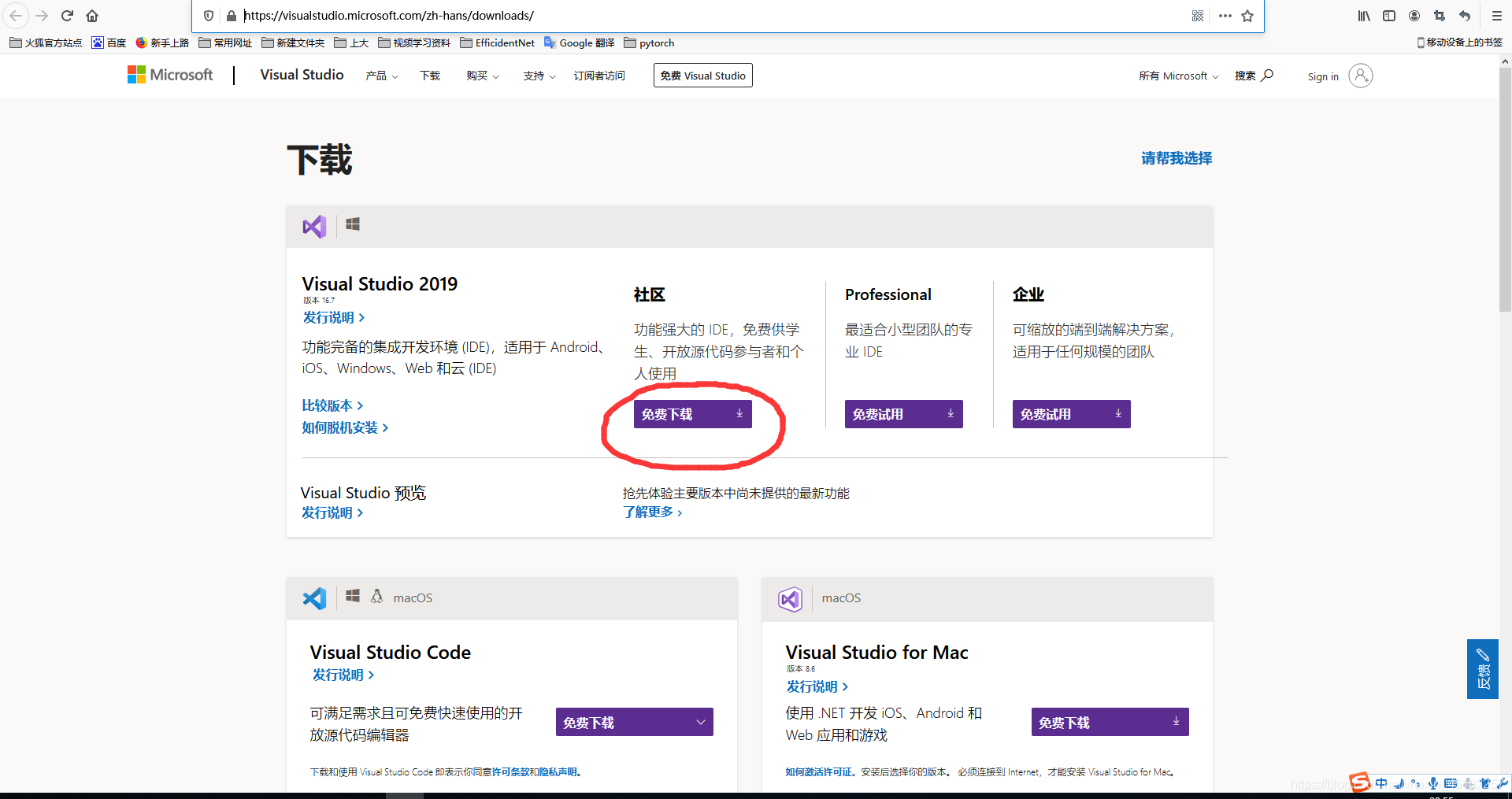Screen dimensions: 1512x799
Task: Open the 订阅者访问 nav item
Action: tap(599, 76)
